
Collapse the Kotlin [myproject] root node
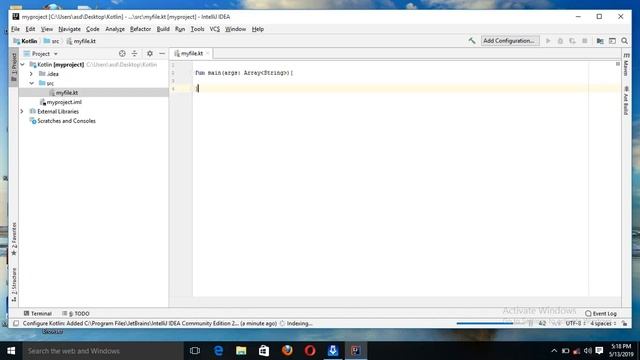[22, 64]
